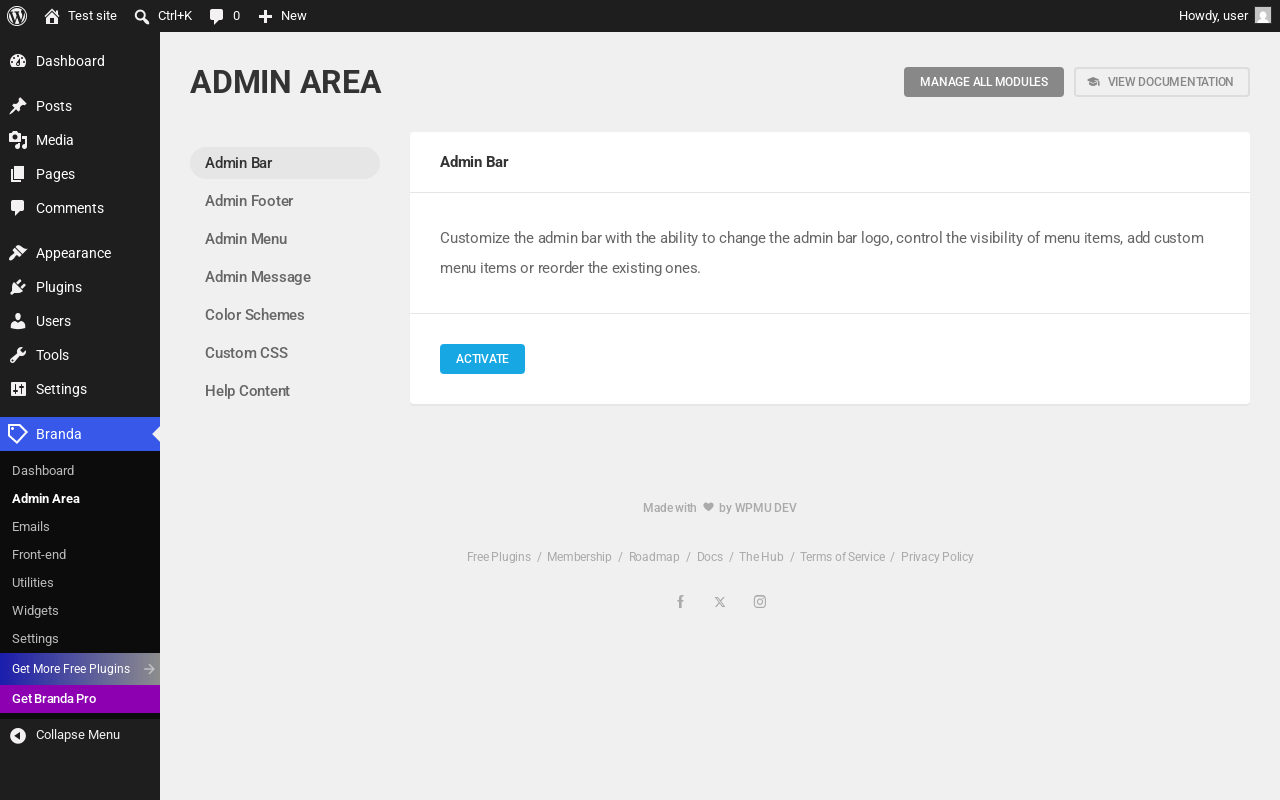
Task: Open Front-end in Branda submenu
Action: click(x=80, y=555)
